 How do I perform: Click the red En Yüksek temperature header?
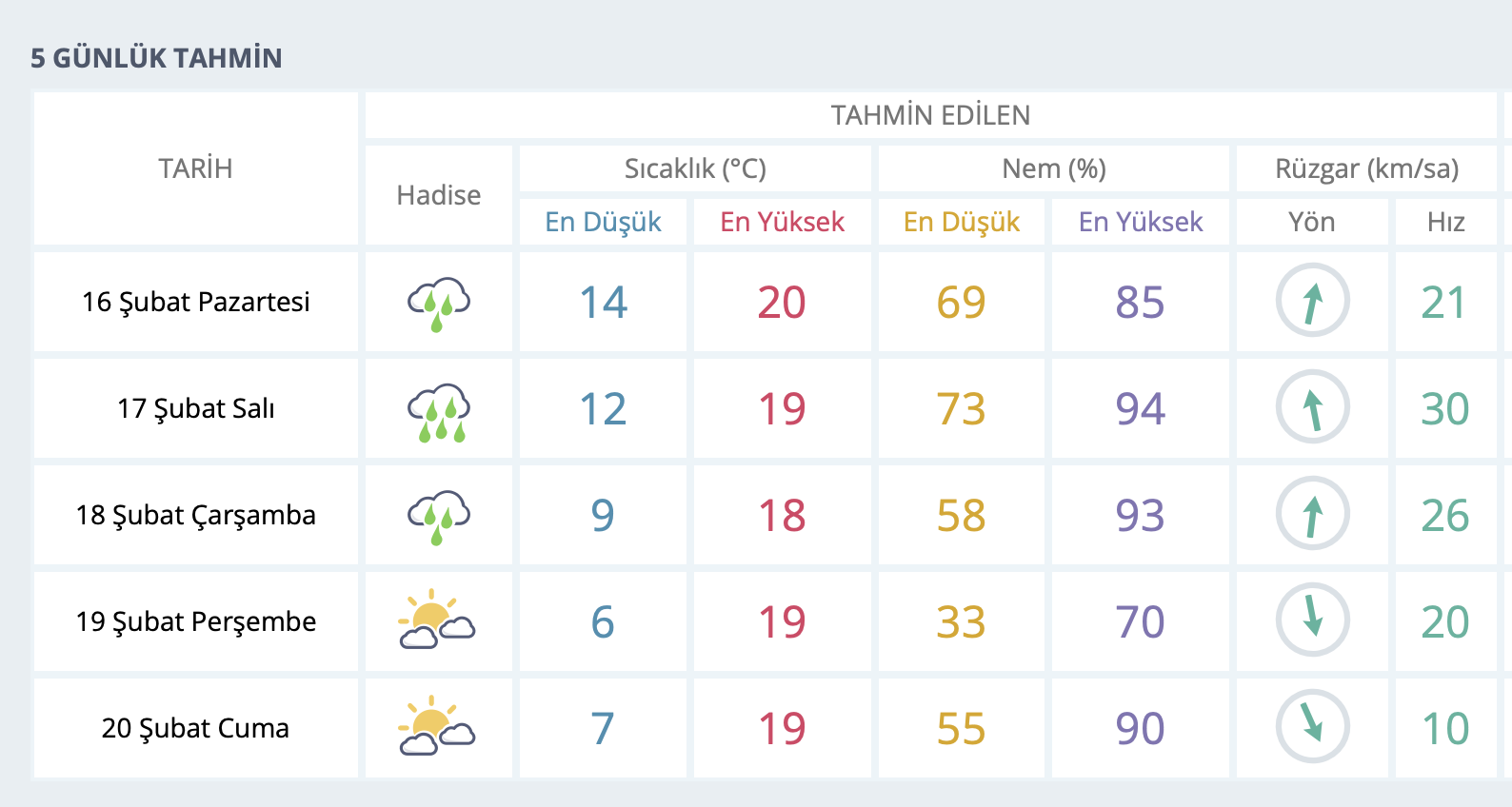[x=782, y=222]
